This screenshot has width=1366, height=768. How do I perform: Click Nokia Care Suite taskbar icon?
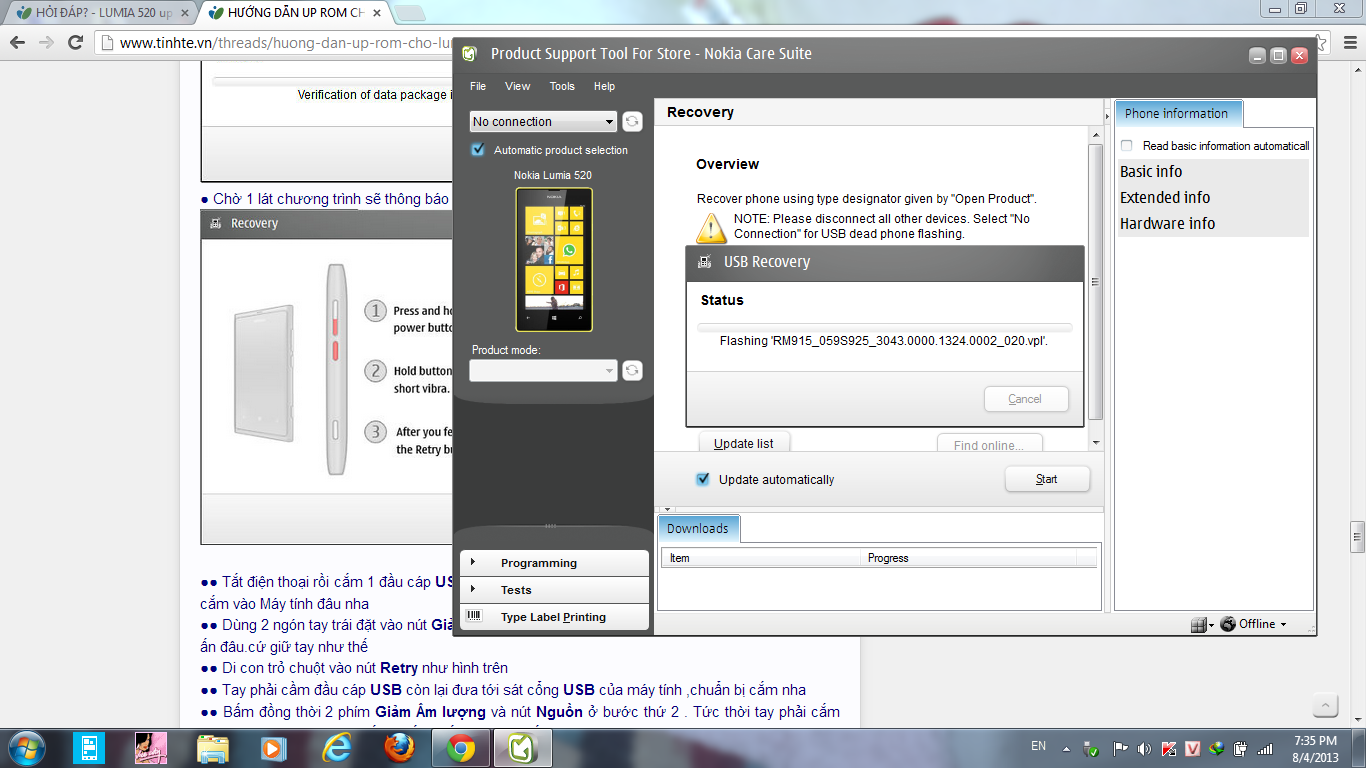[x=521, y=747]
